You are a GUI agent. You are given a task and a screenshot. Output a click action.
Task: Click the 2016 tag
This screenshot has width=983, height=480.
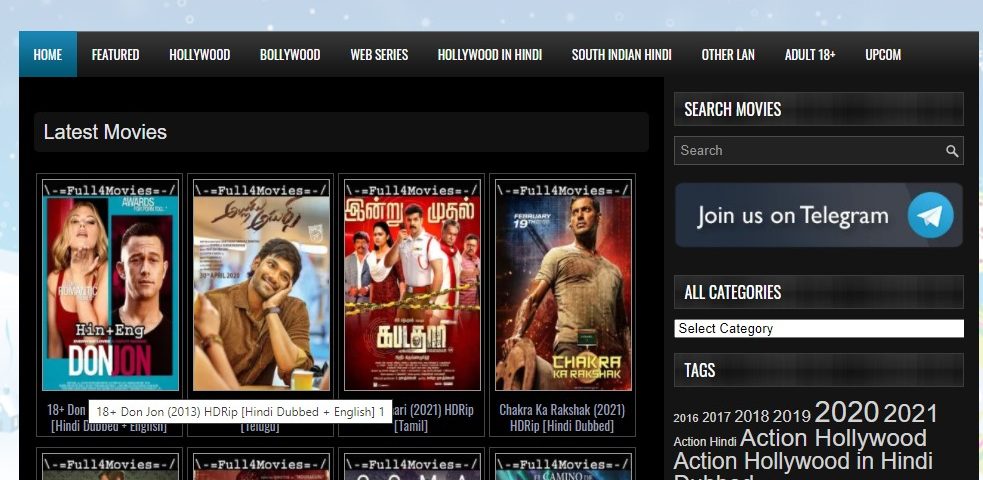pyautogui.click(x=686, y=418)
